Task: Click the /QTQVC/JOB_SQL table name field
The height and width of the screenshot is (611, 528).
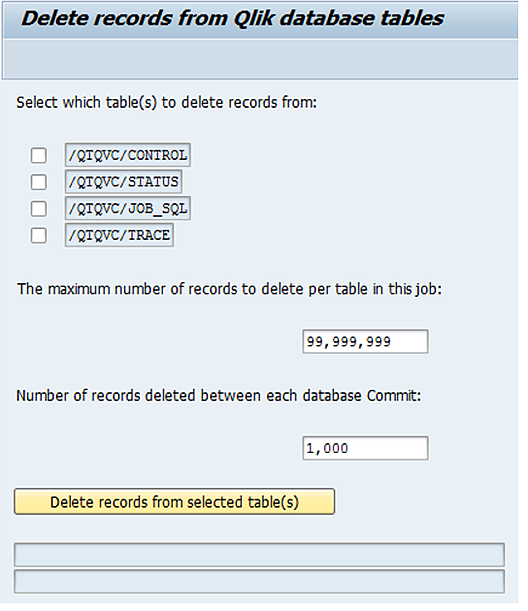Action: pos(128,208)
